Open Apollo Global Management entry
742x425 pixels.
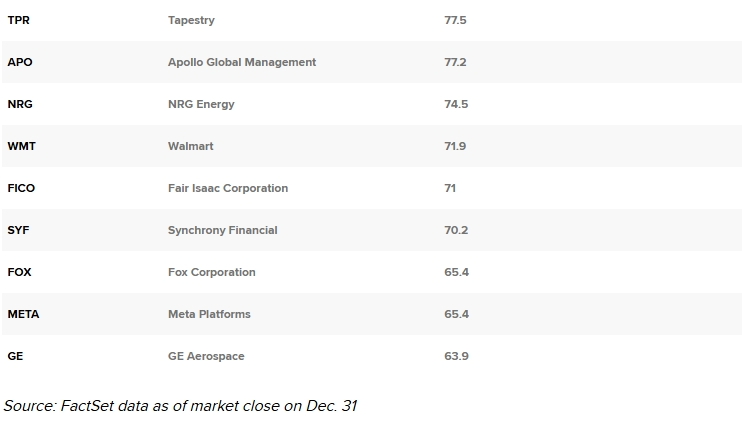click(x=242, y=62)
